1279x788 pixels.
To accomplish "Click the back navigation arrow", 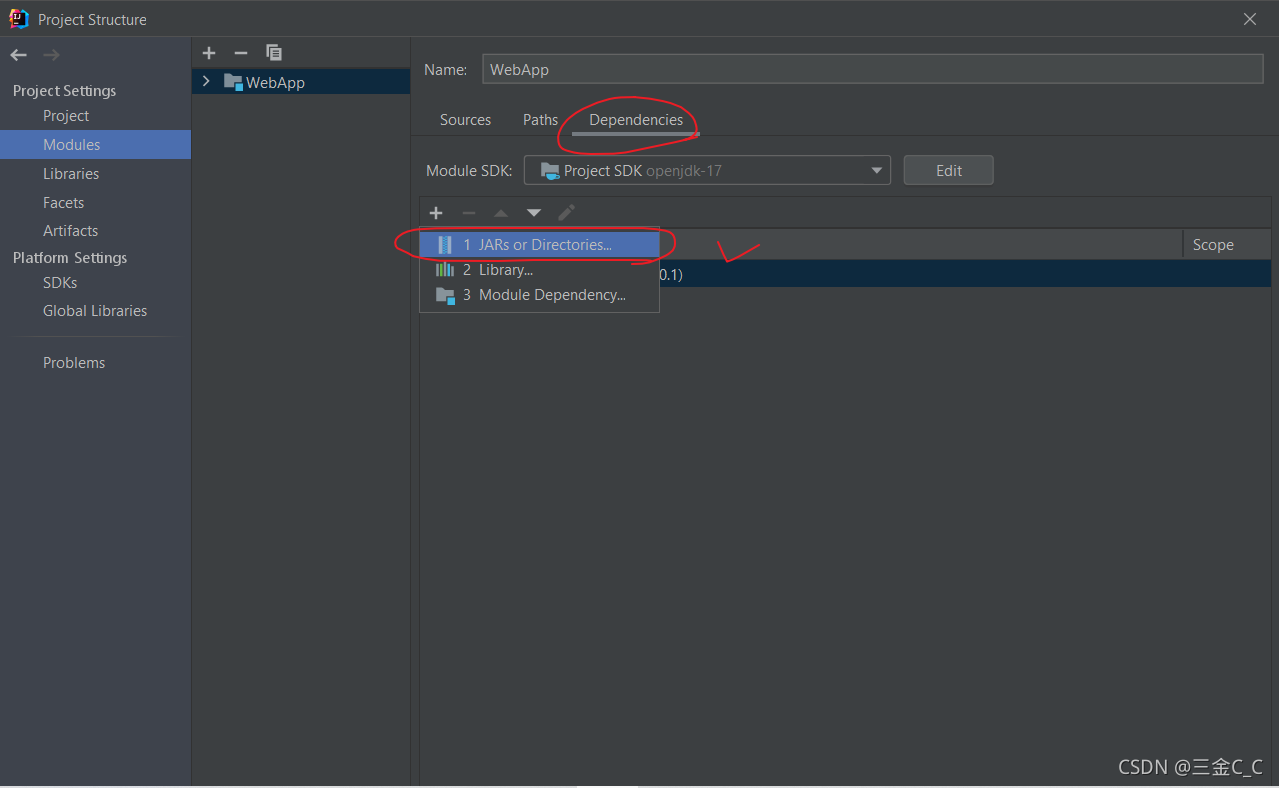I will click(x=18, y=55).
